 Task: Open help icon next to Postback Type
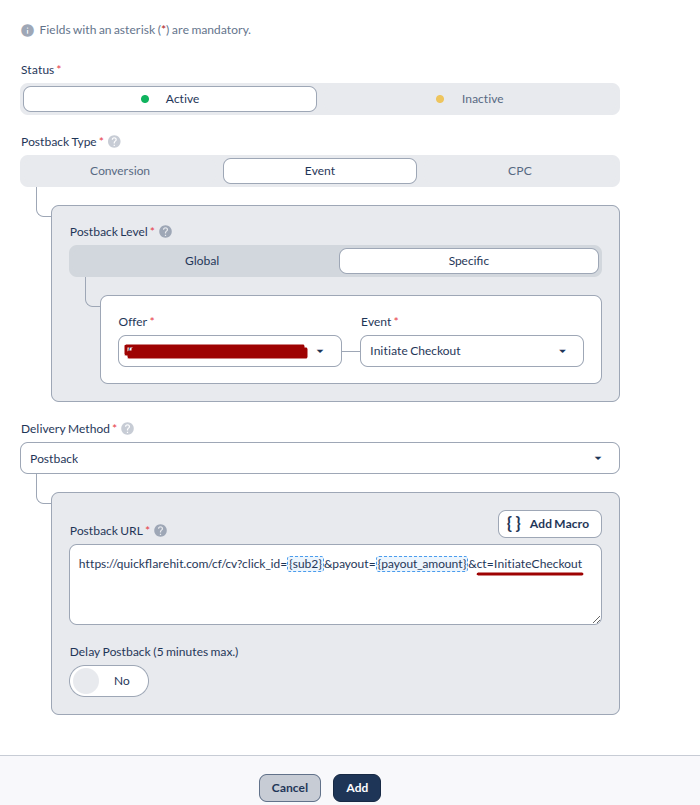click(x=114, y=142)
